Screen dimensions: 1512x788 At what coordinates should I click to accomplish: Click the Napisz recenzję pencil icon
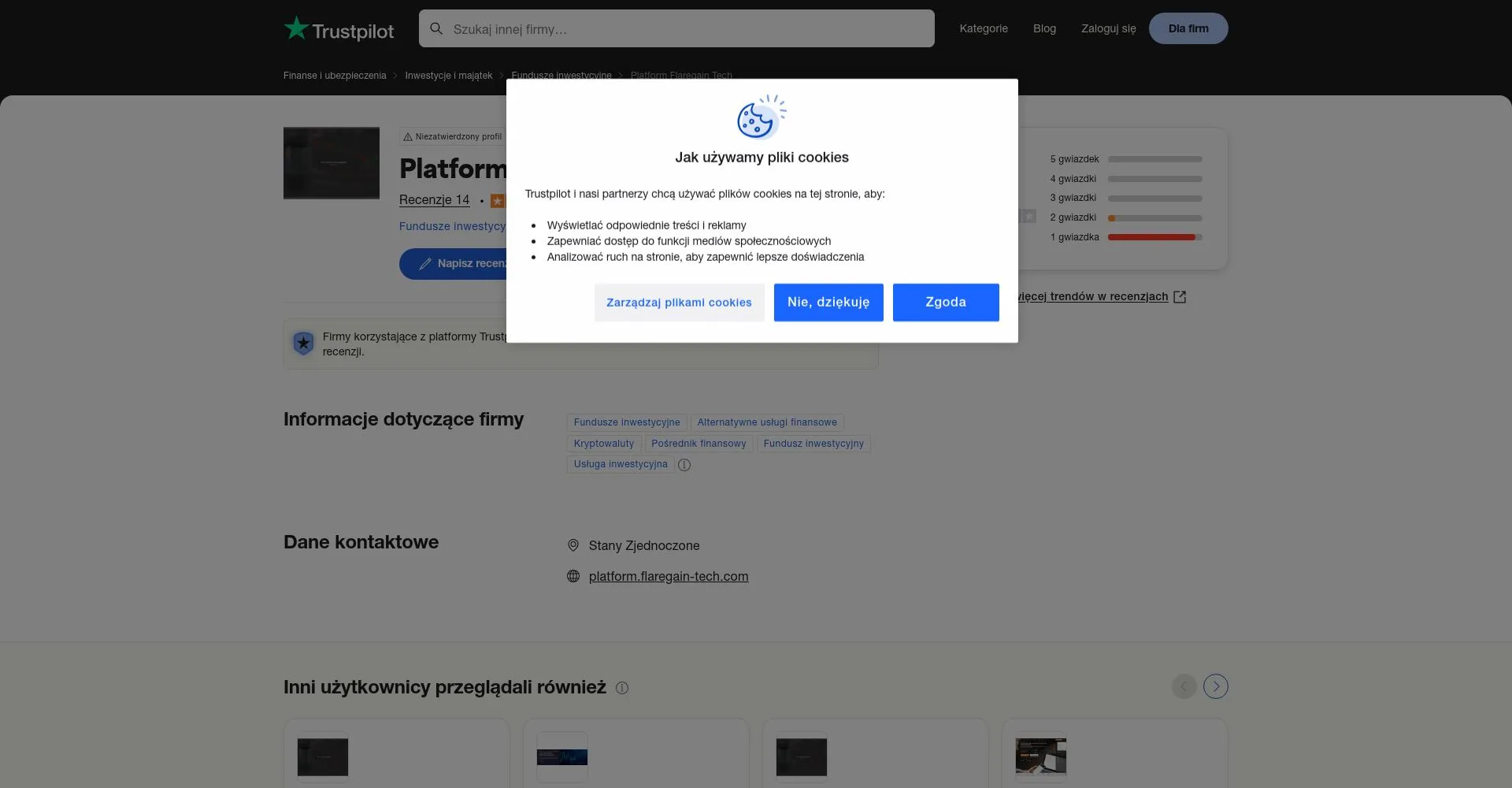coord(425,264)
